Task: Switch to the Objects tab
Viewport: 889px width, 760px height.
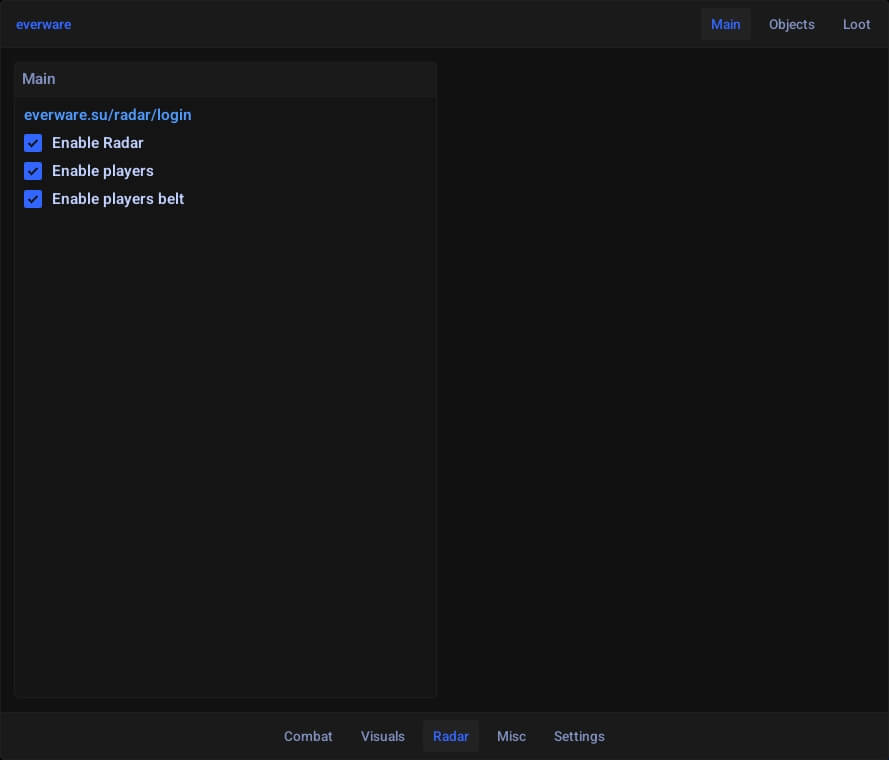Action: [x=791, y=24]
